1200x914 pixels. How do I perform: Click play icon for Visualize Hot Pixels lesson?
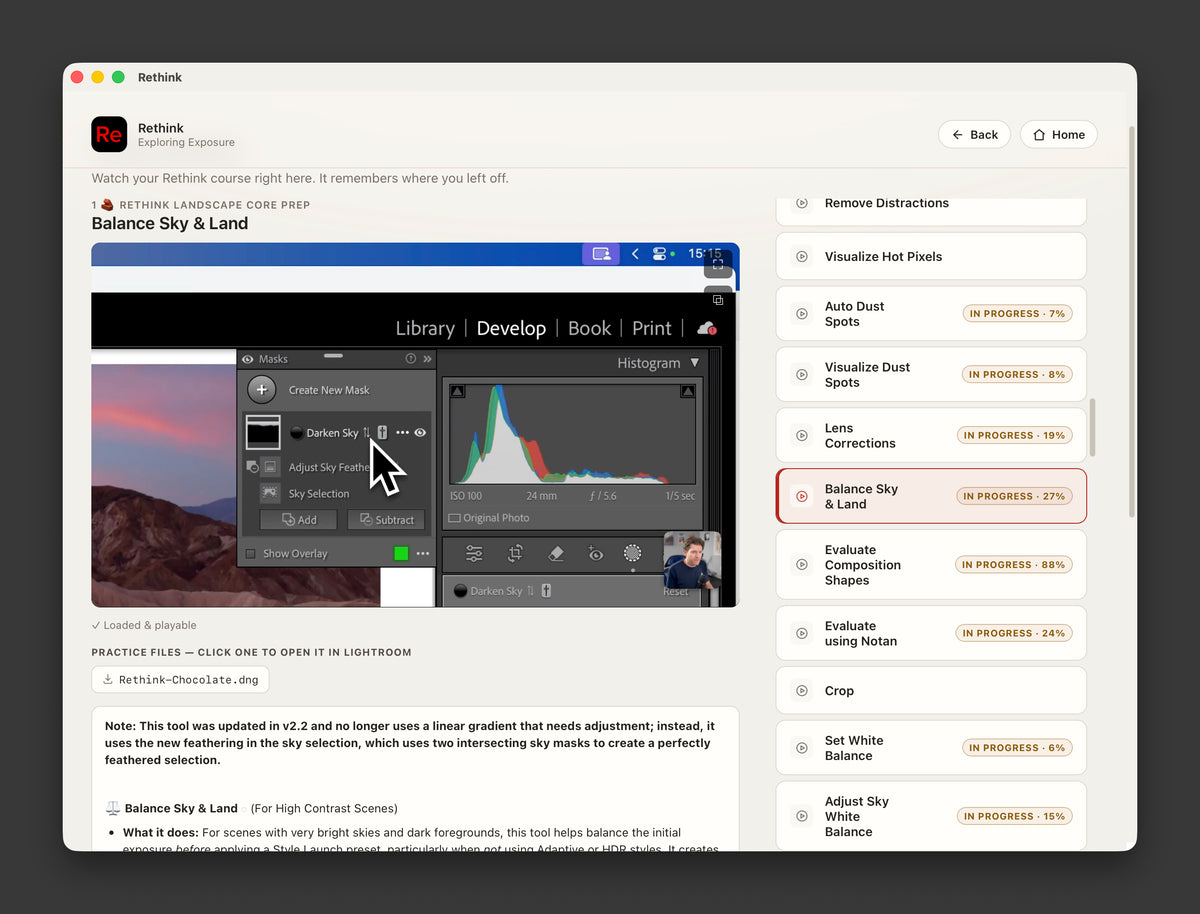tap(802, 257)
